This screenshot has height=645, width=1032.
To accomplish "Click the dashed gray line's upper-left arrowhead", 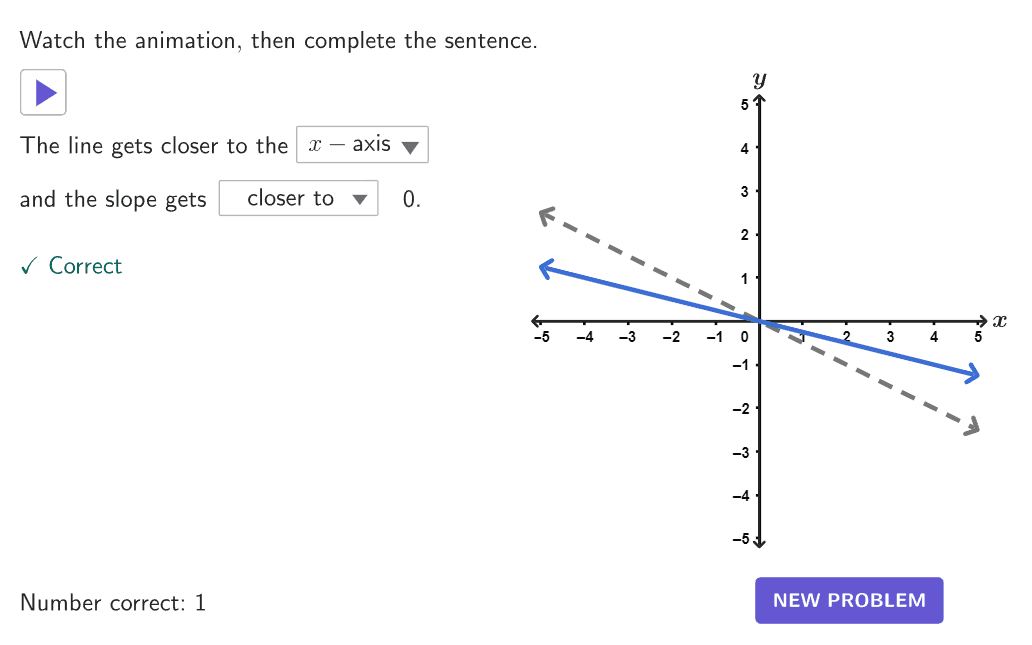I will point(547,215).
